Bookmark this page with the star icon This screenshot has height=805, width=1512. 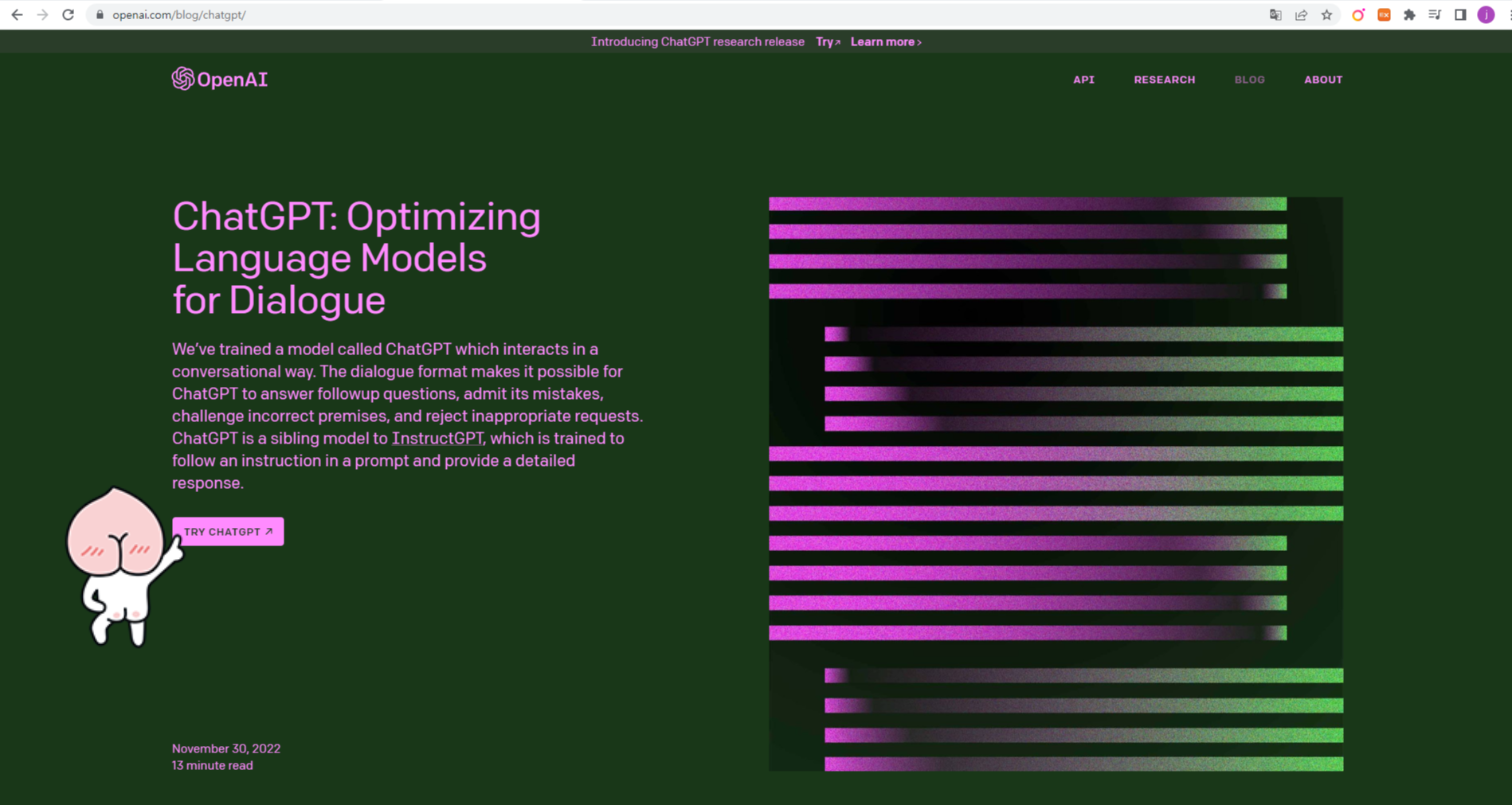point(1326,14)
